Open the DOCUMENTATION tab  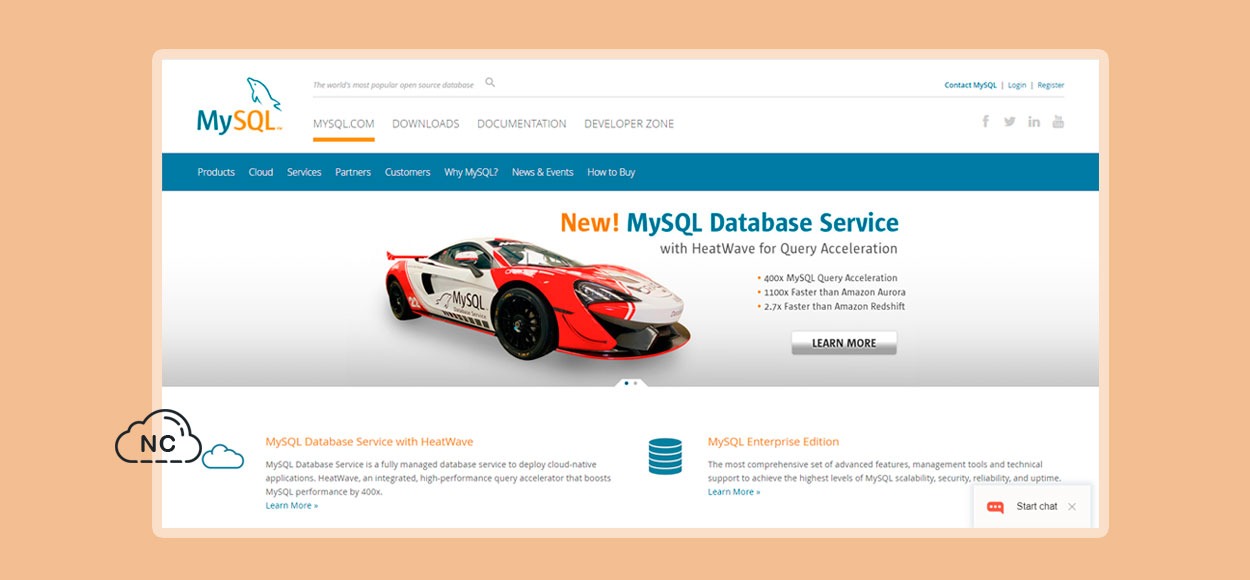pos(522,124)
